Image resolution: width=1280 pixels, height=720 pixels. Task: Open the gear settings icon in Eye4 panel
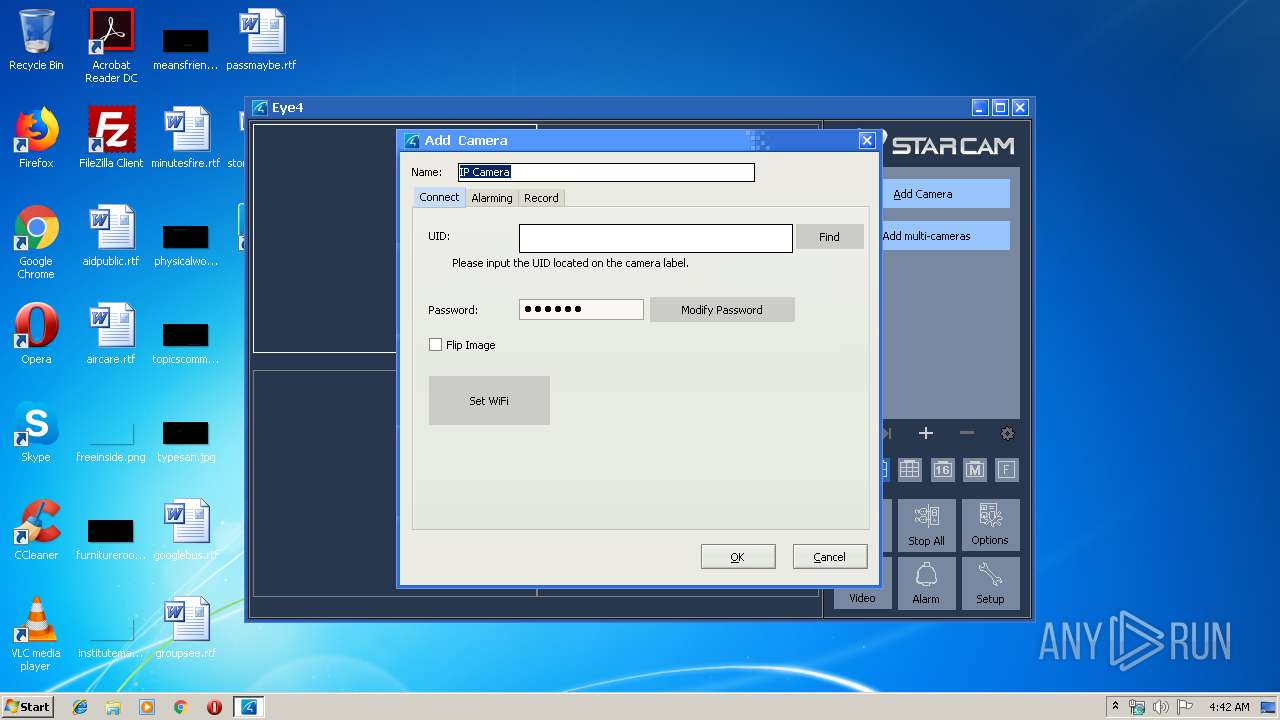(x=1007, y=433)
